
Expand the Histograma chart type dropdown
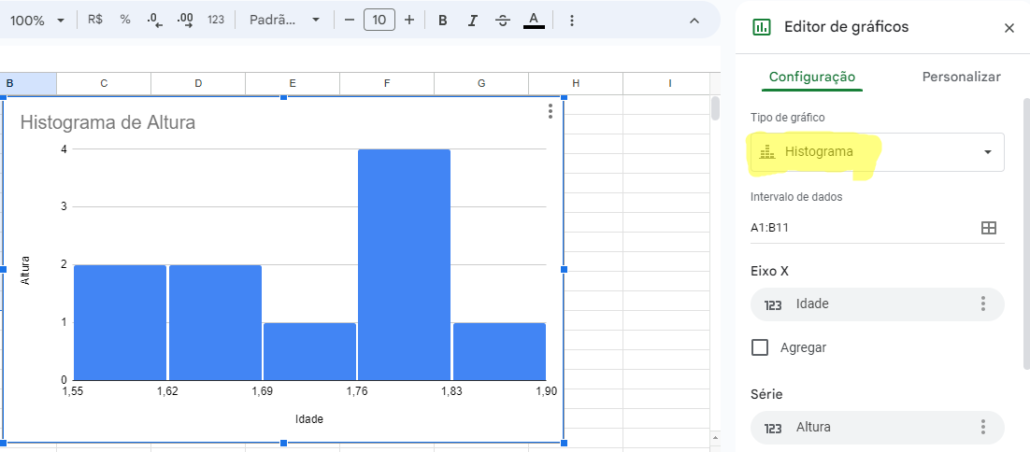click(x=877, y=152)
